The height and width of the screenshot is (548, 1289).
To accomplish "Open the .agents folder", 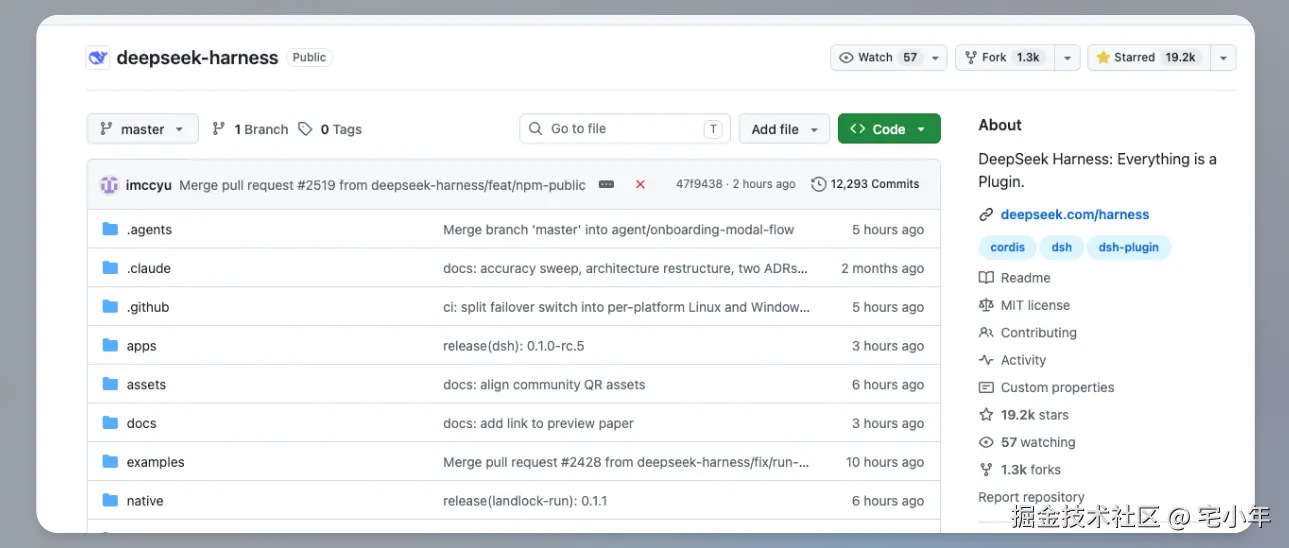I will tap(149, 230).
